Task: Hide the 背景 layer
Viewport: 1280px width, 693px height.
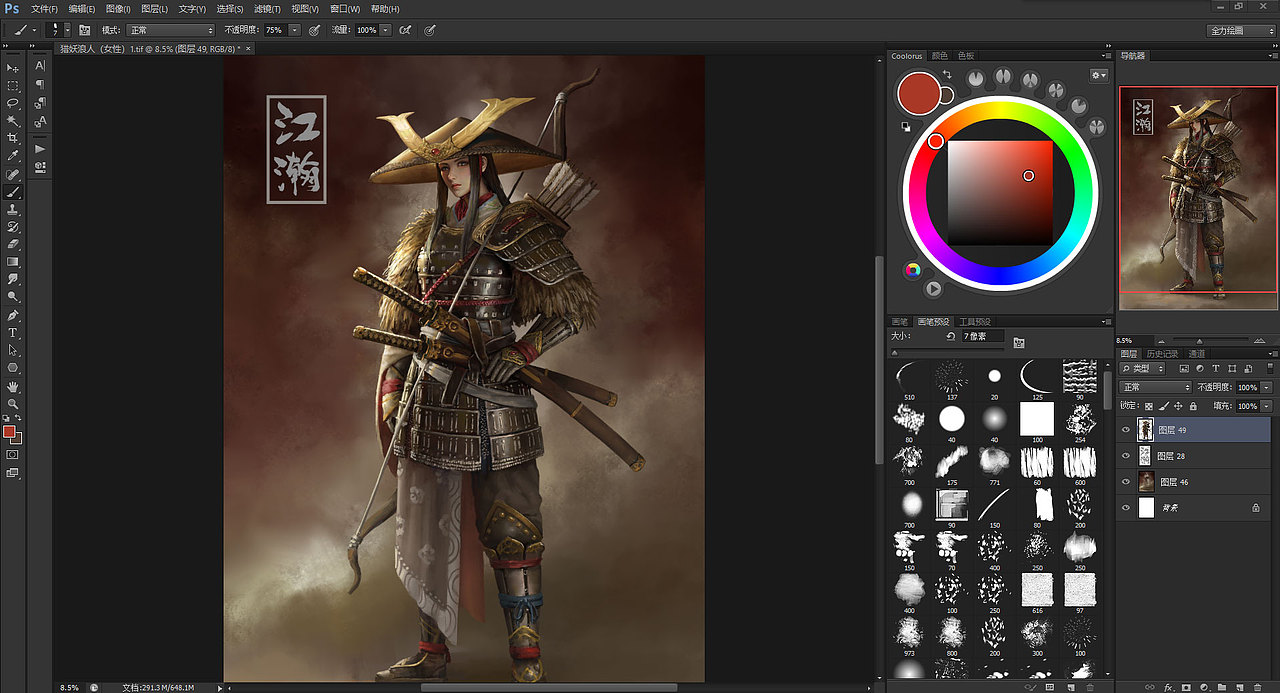Action: (x=1126, y=508)
